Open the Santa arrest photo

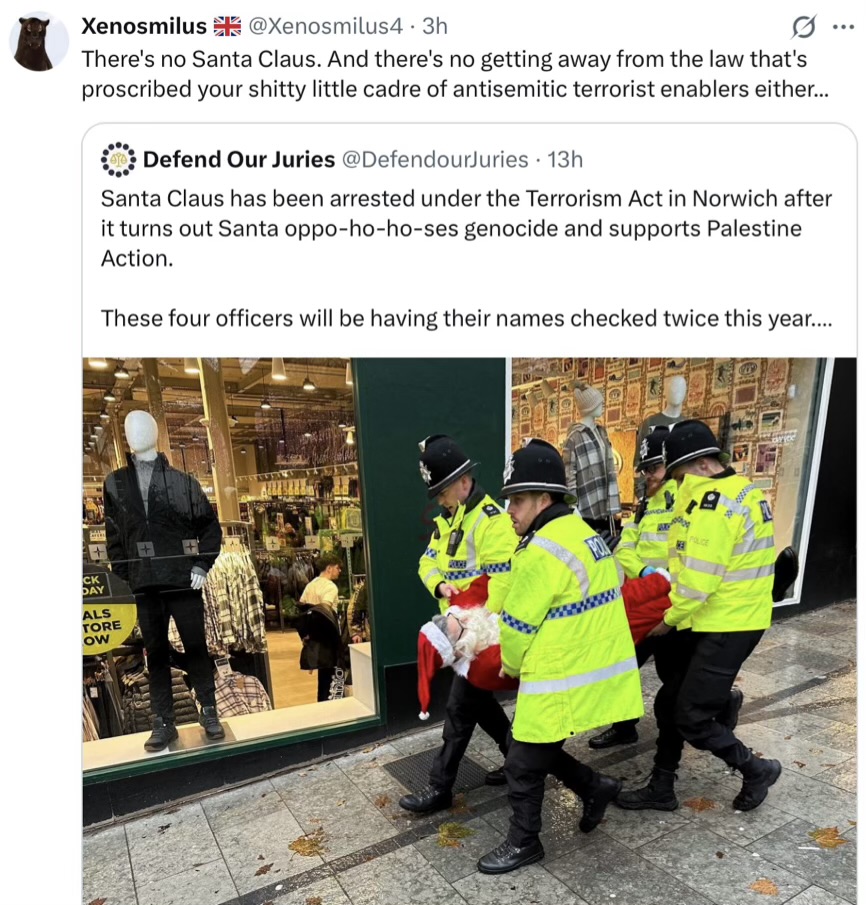point(469,631)
